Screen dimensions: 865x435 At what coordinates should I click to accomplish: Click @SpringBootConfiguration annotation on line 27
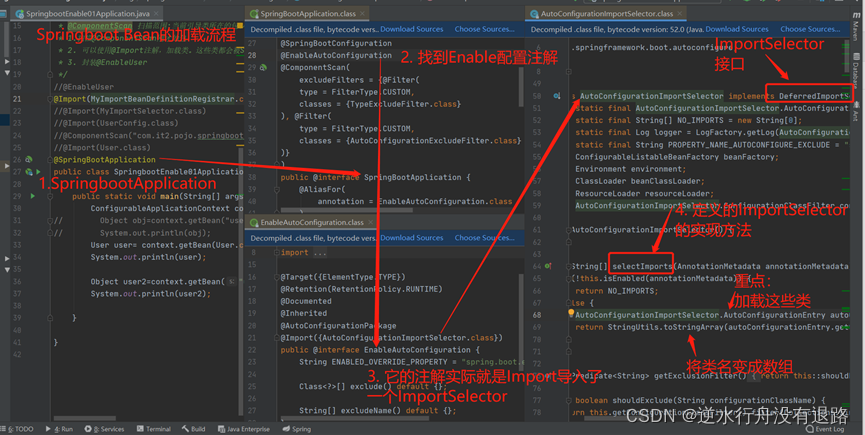(336, 43)
